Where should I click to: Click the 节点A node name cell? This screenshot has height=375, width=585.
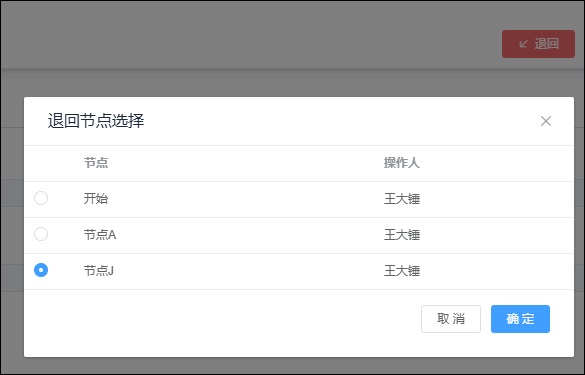pyautogui.click(x=100, y=235)
